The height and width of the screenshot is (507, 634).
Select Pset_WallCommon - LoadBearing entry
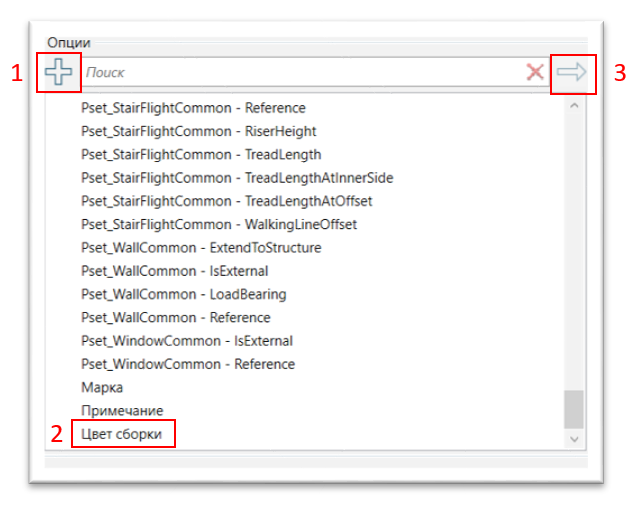click(183, 294)
